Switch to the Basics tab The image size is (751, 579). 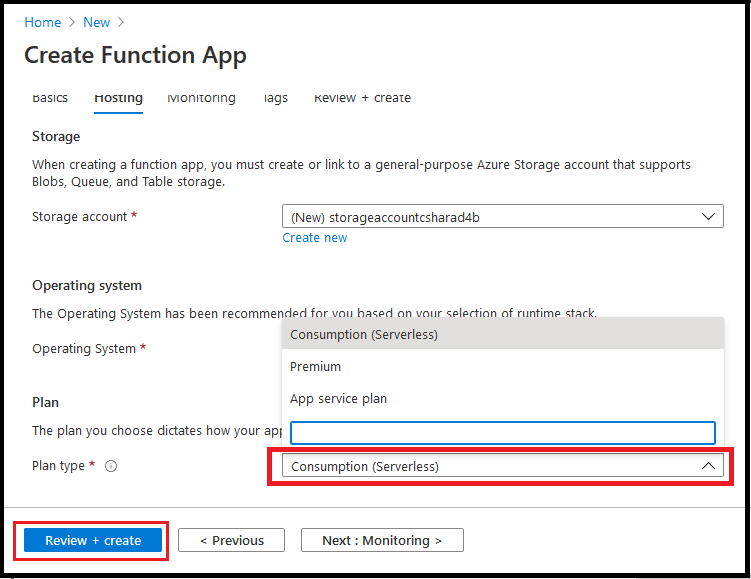tap(50, 98)
